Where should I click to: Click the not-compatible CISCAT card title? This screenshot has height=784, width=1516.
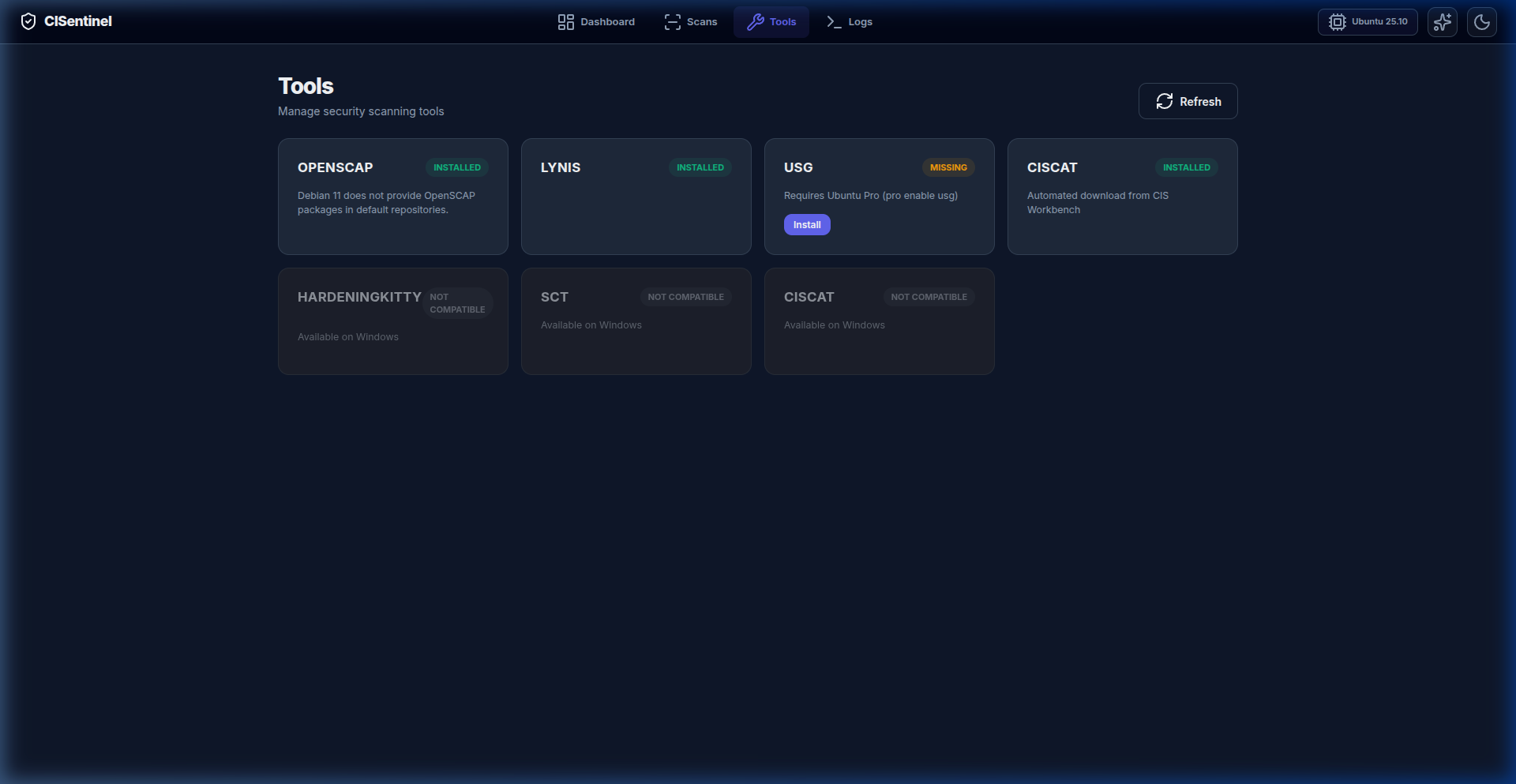[809, 297]
